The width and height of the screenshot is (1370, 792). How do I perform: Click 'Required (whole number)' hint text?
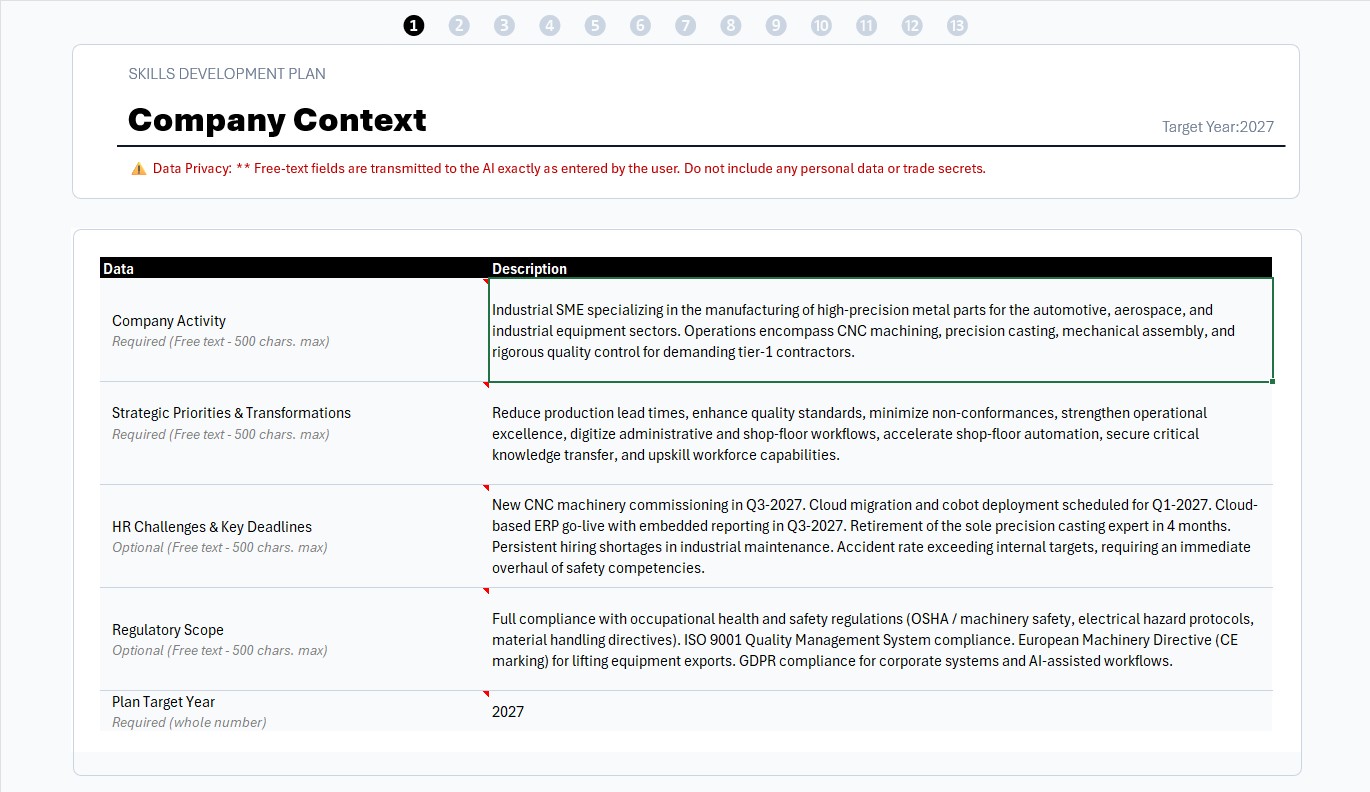[189, 722]
